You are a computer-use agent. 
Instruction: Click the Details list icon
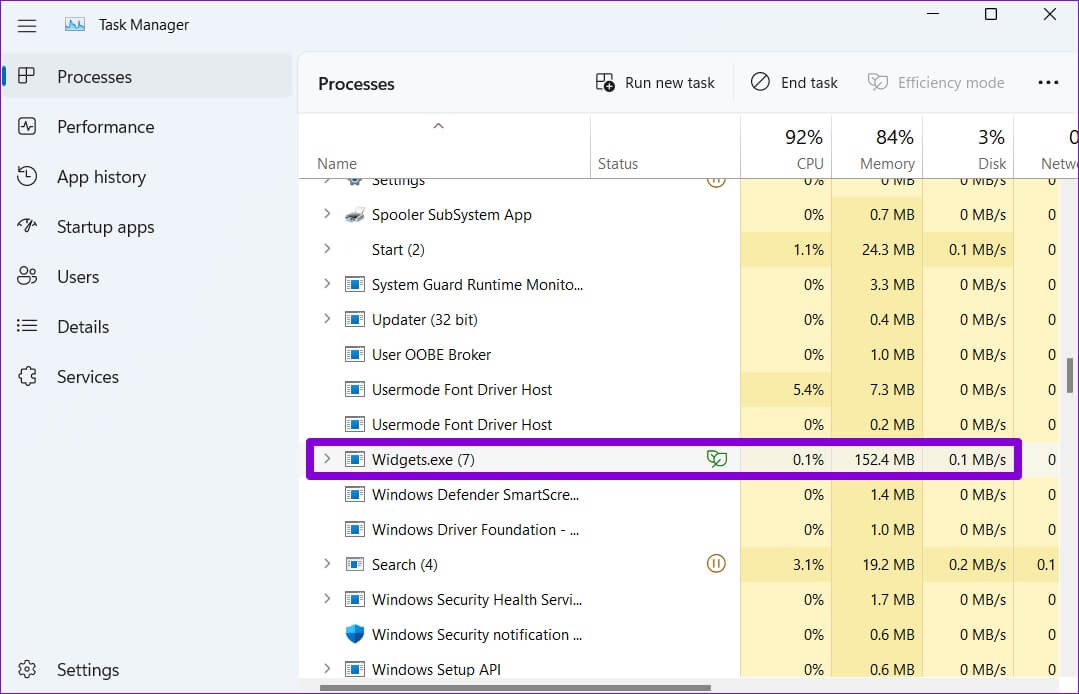click(27, 326)
